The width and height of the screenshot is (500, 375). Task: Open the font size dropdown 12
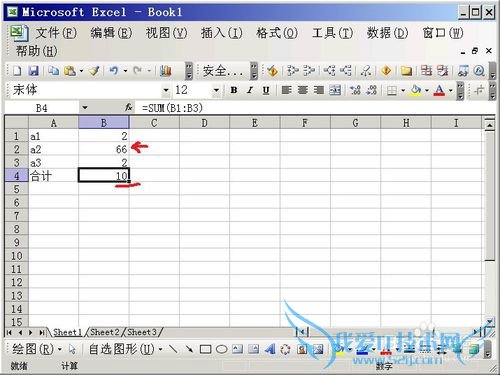point(216,90)
